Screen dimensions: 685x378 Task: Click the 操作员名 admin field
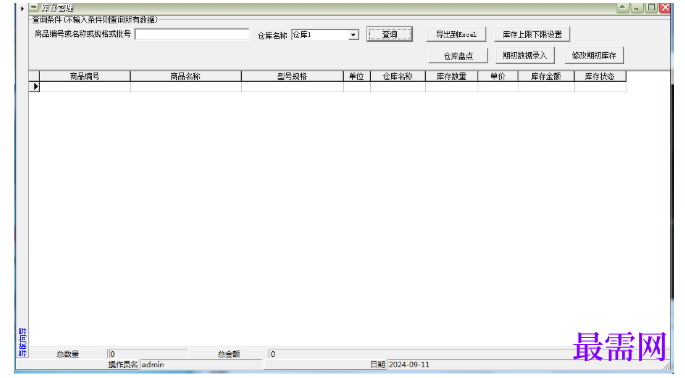point(201,364)
